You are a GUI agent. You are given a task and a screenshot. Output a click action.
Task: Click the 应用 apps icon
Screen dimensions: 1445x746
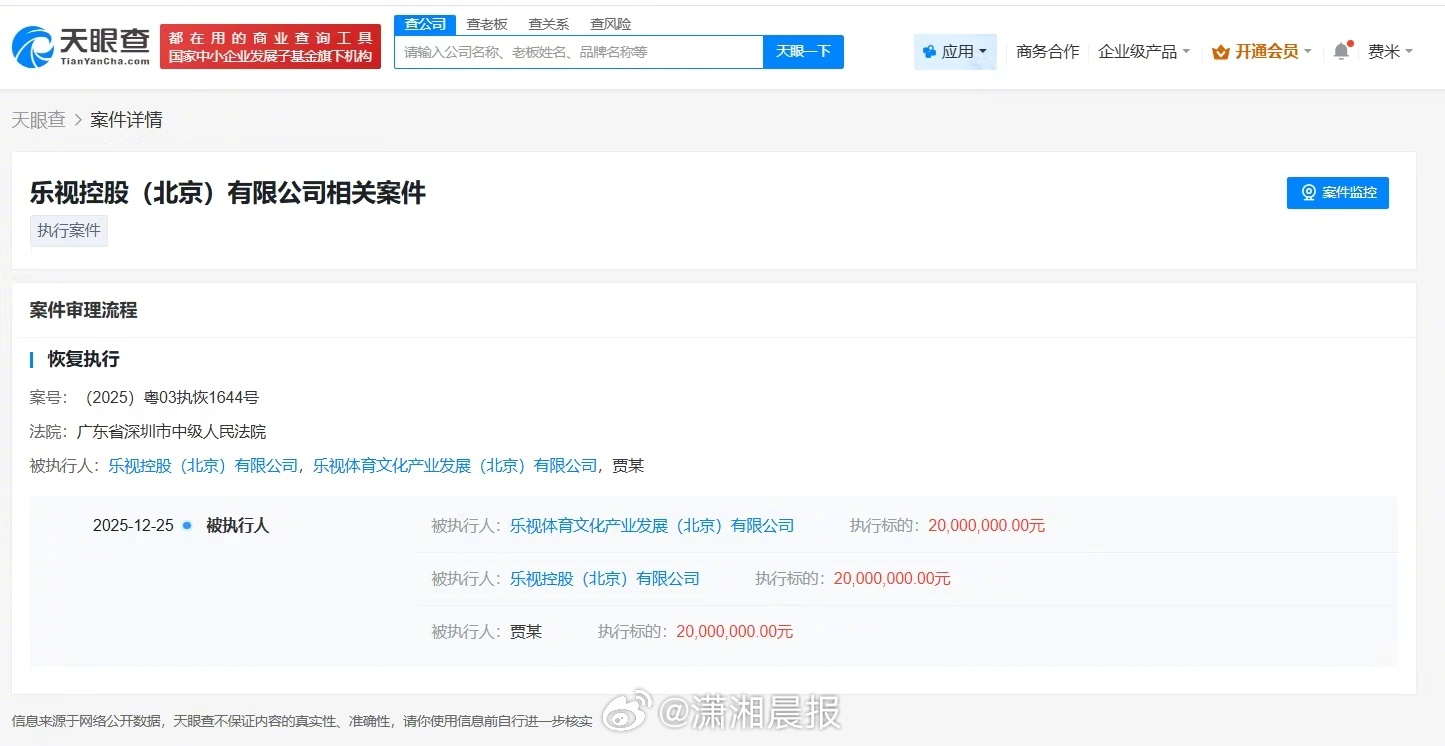[929, 52]
